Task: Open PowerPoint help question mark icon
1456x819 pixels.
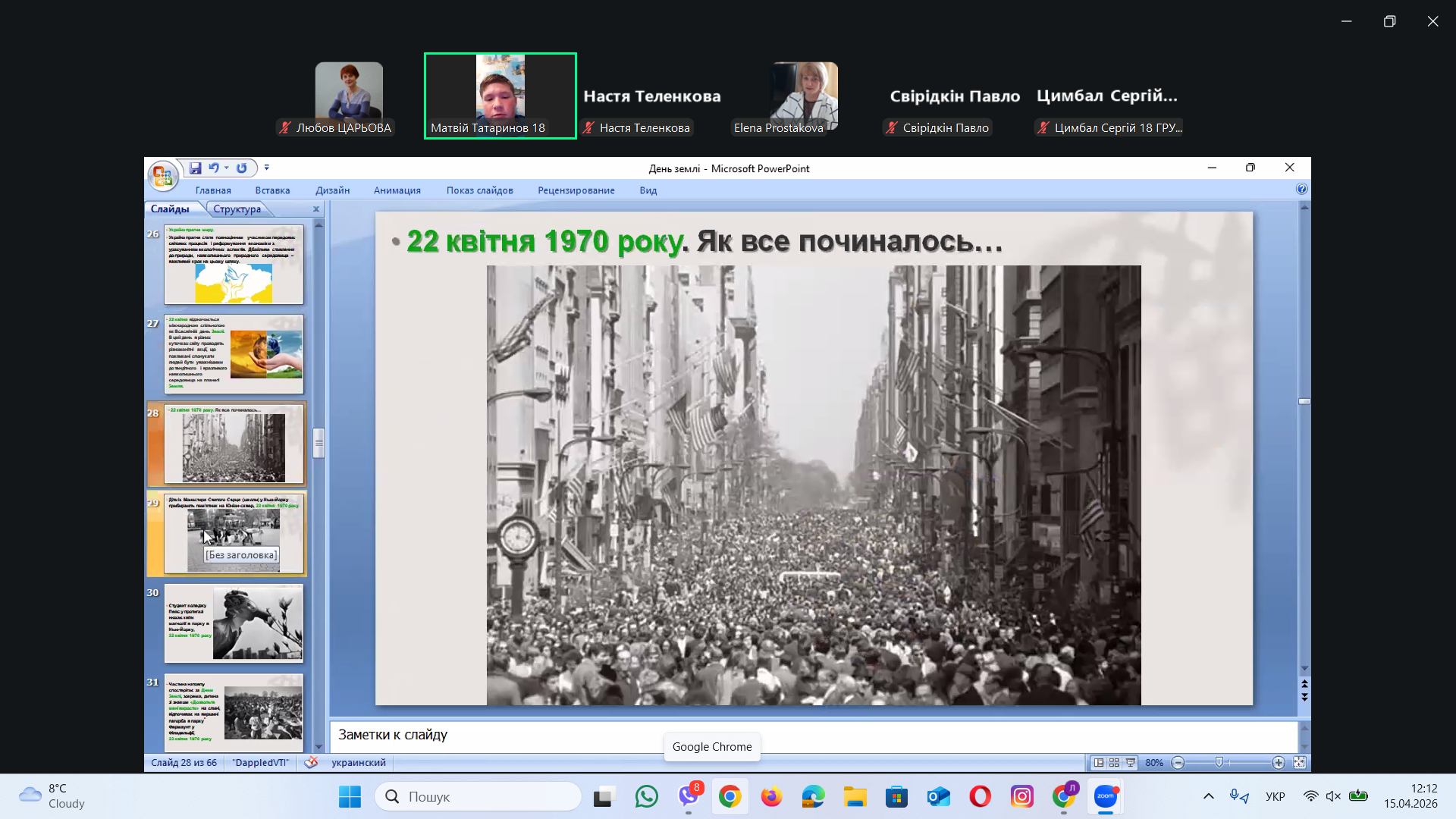Action: click(x=1301, y=190)
